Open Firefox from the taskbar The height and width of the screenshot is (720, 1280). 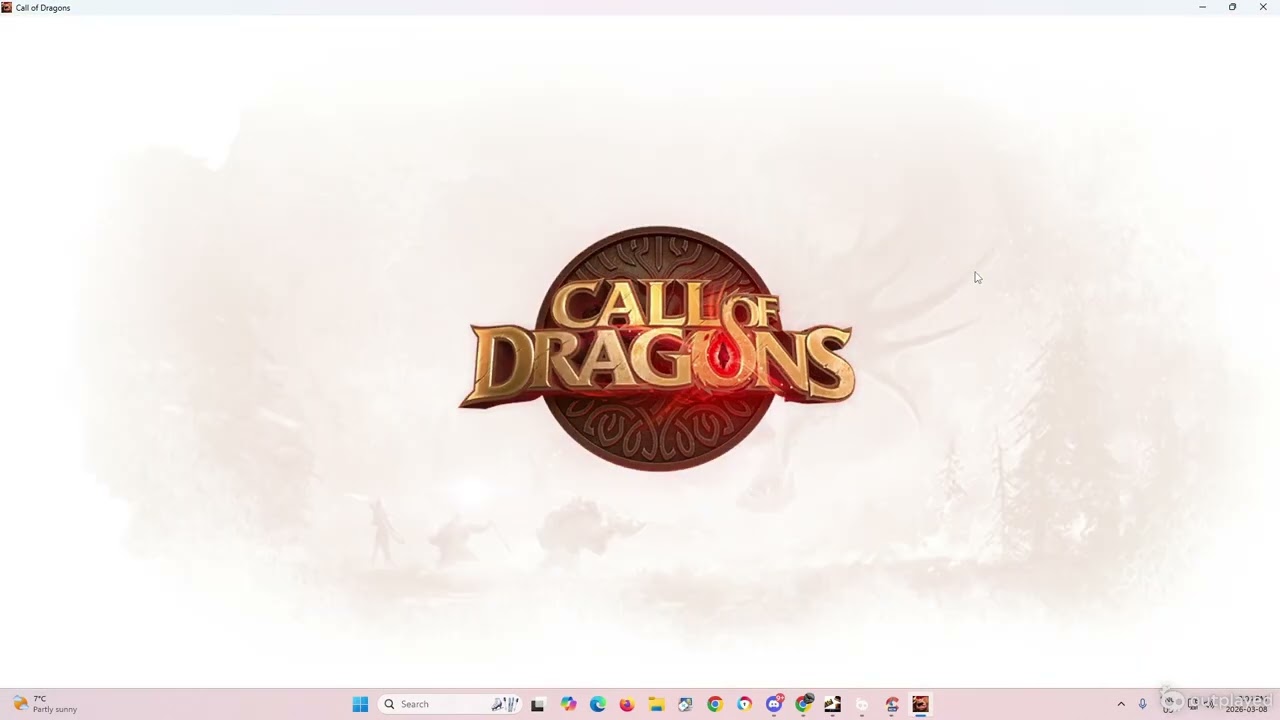tap(627, 704)
